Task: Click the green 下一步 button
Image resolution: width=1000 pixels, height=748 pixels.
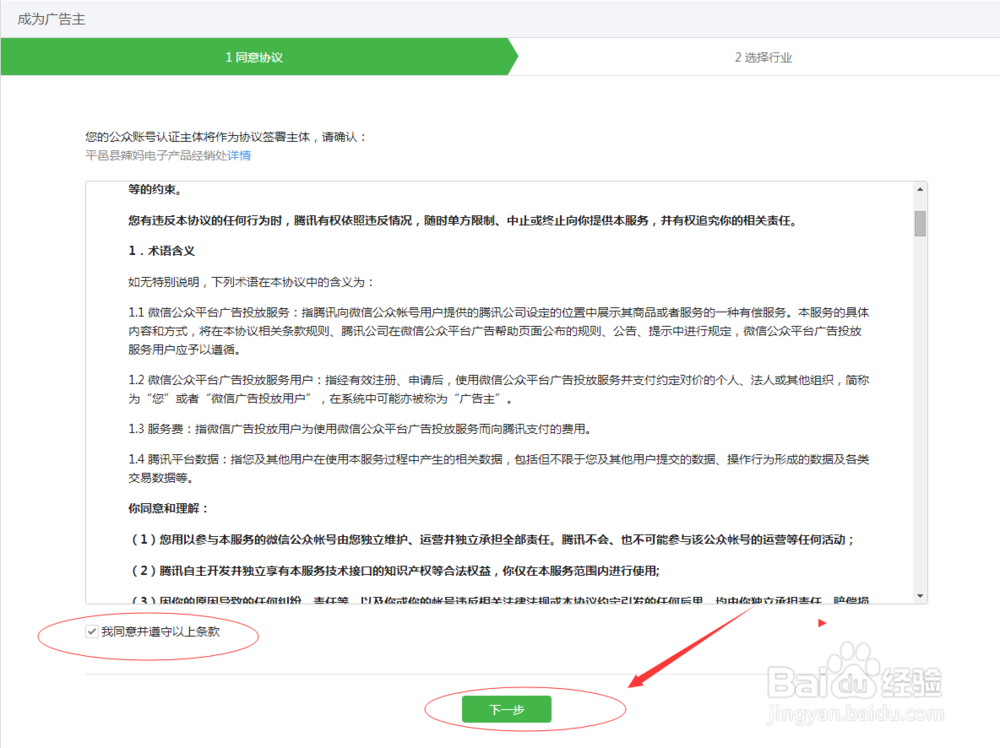Action: pyautogui.click(x=506, y=709)
